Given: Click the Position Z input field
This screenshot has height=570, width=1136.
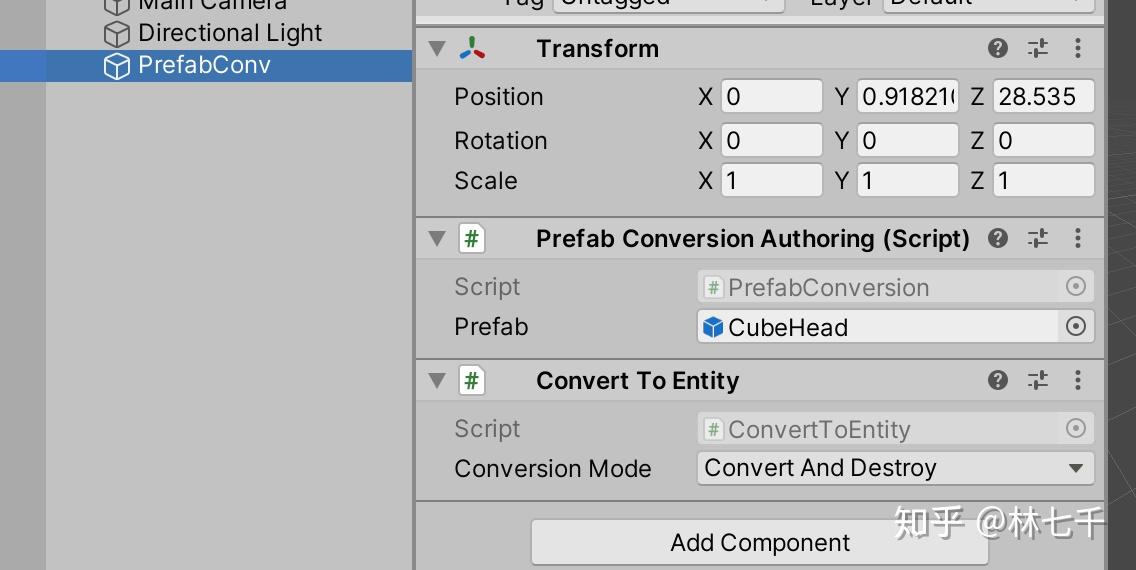Looking at the screenshot, I should [1043, 97].
